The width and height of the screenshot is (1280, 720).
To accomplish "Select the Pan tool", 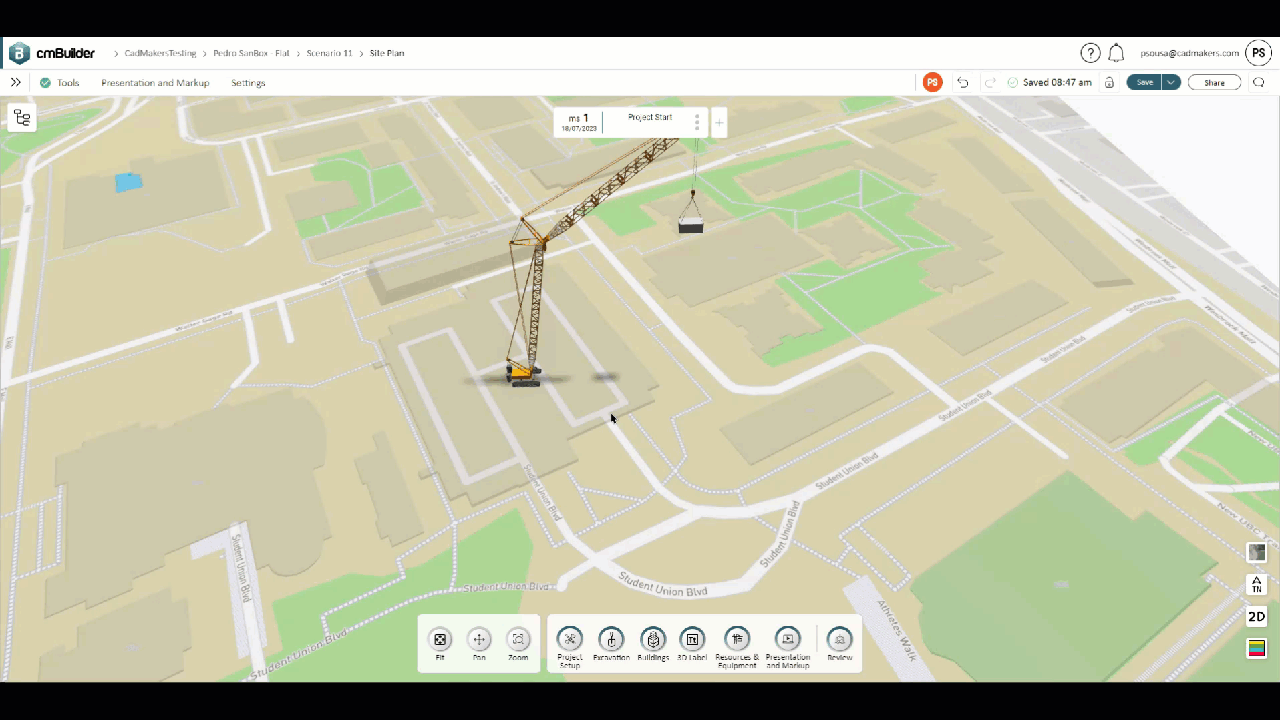I will (x=479, y=643).
